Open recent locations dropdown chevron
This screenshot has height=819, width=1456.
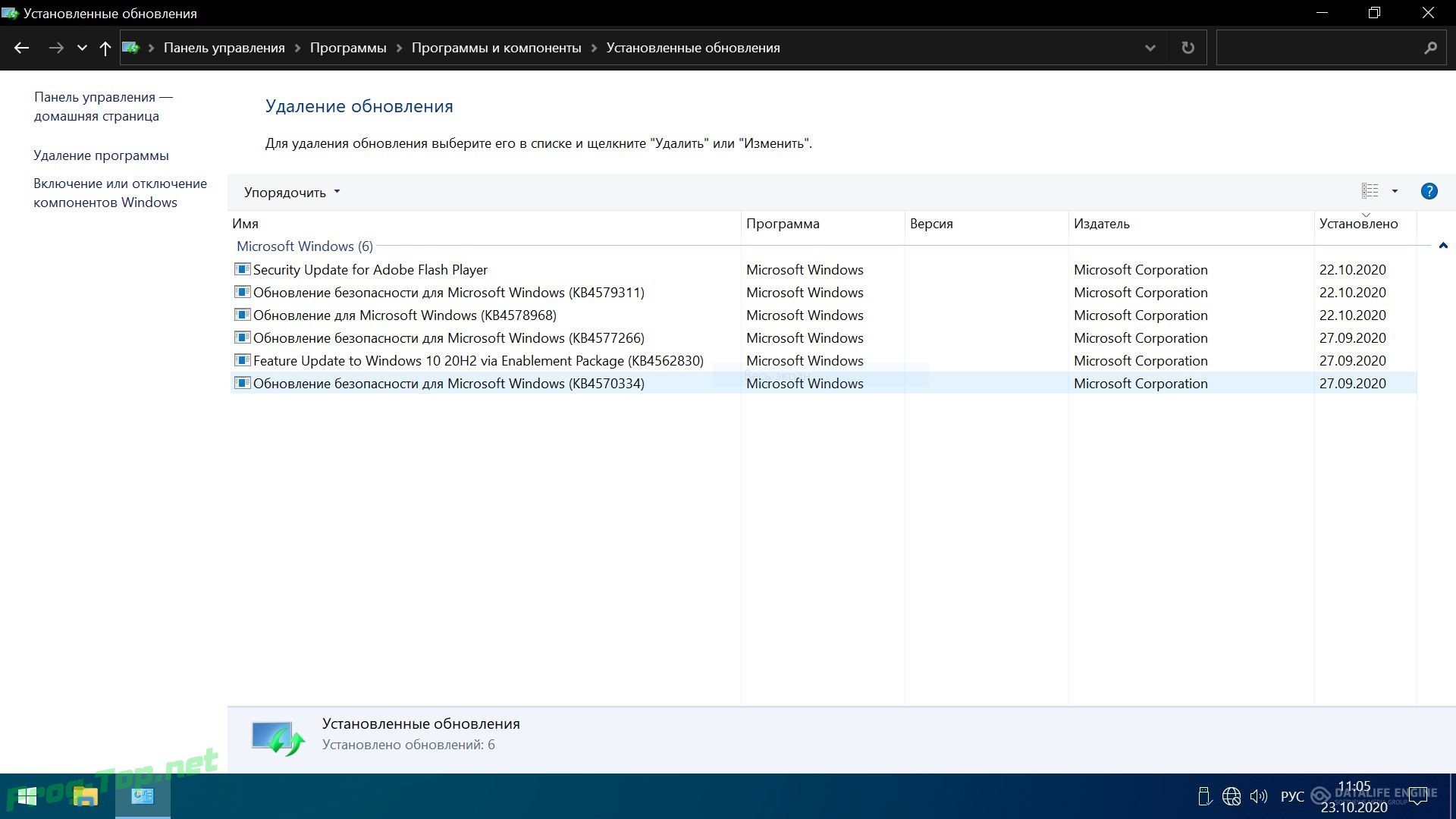tap(82, 48)
